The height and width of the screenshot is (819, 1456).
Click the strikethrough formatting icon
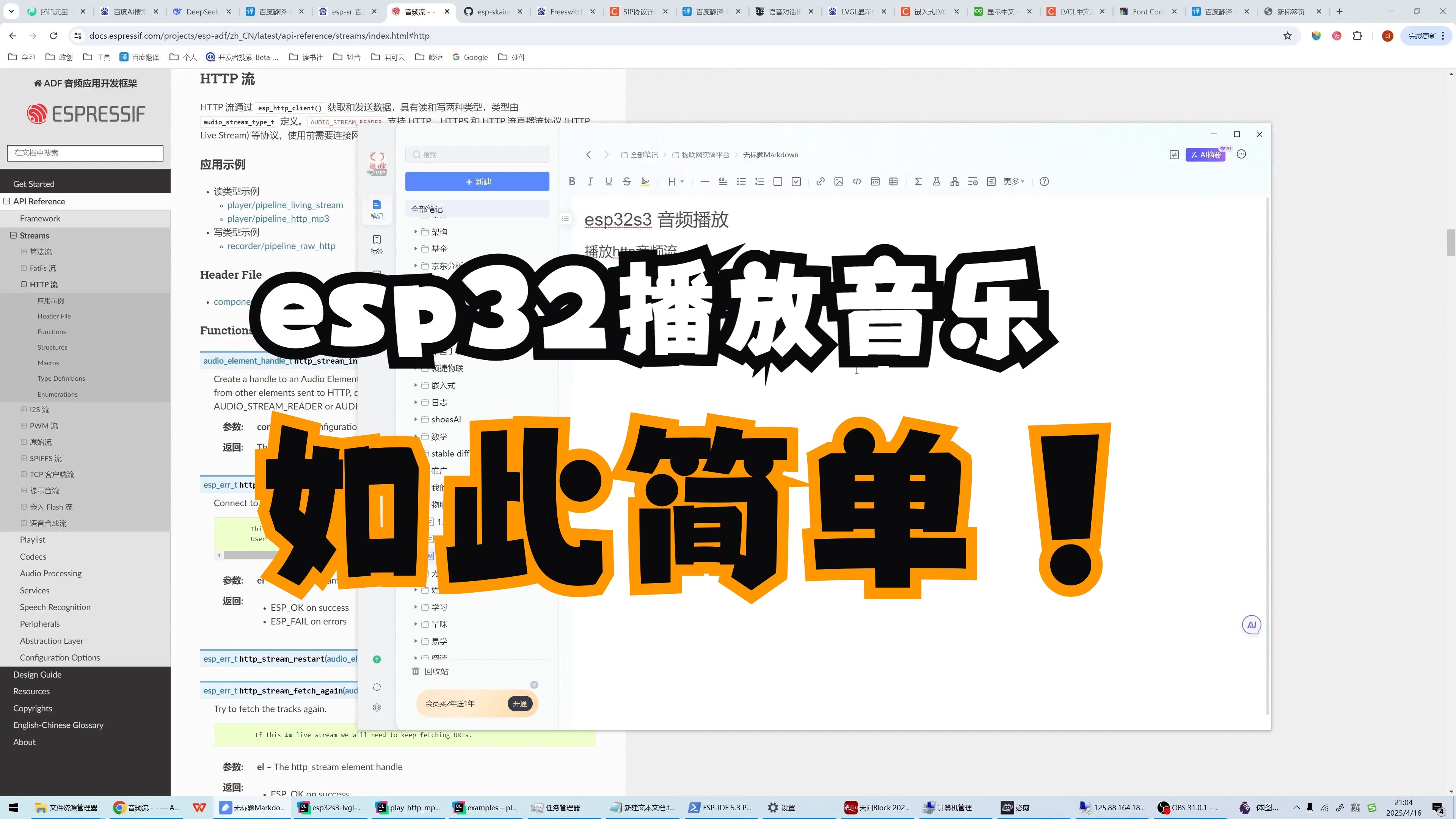626,182
